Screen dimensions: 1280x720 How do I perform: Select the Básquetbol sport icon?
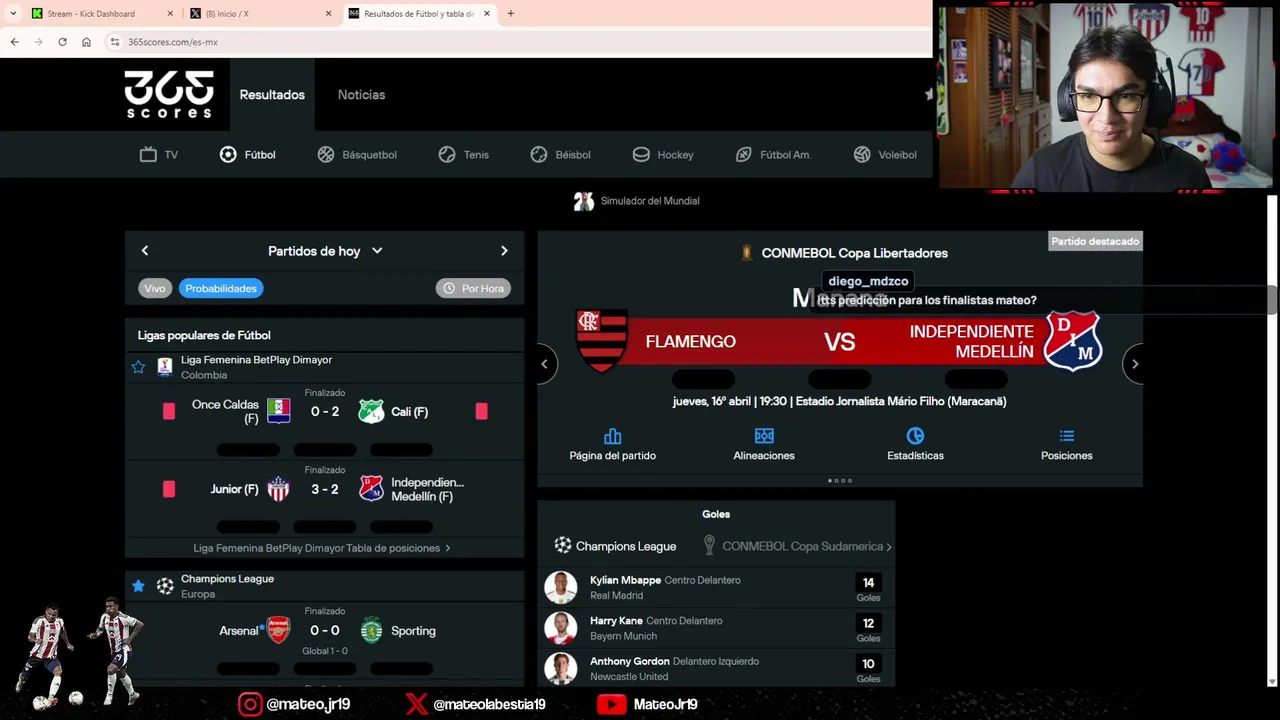(326, 154)
